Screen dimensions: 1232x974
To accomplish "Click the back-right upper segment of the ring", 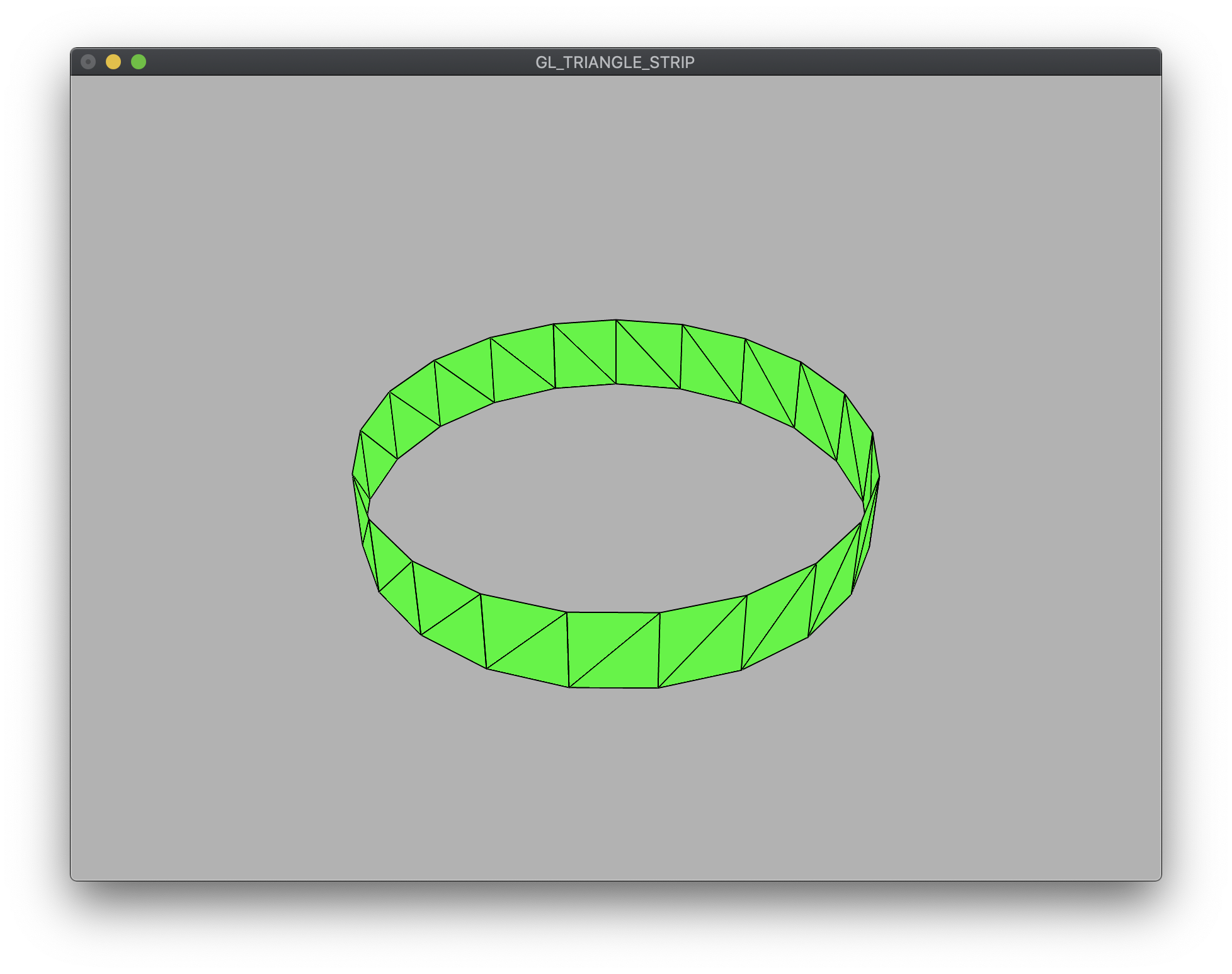I will coord(770,381).
